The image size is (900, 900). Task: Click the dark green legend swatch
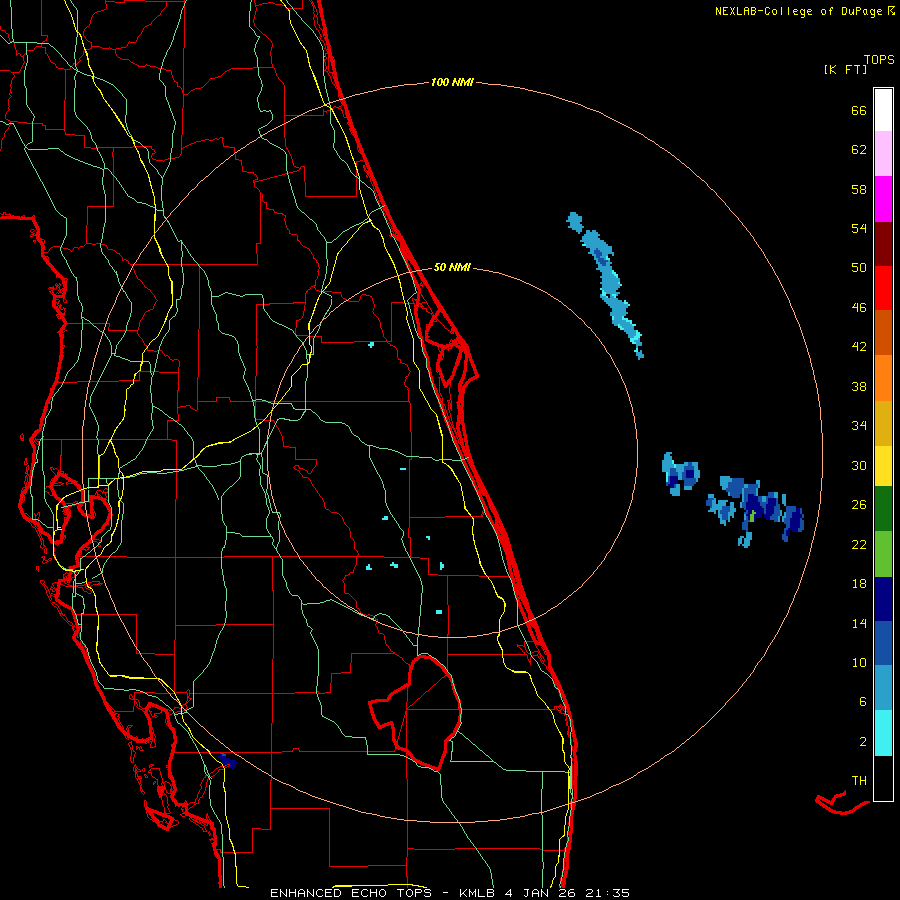[883, 509]
